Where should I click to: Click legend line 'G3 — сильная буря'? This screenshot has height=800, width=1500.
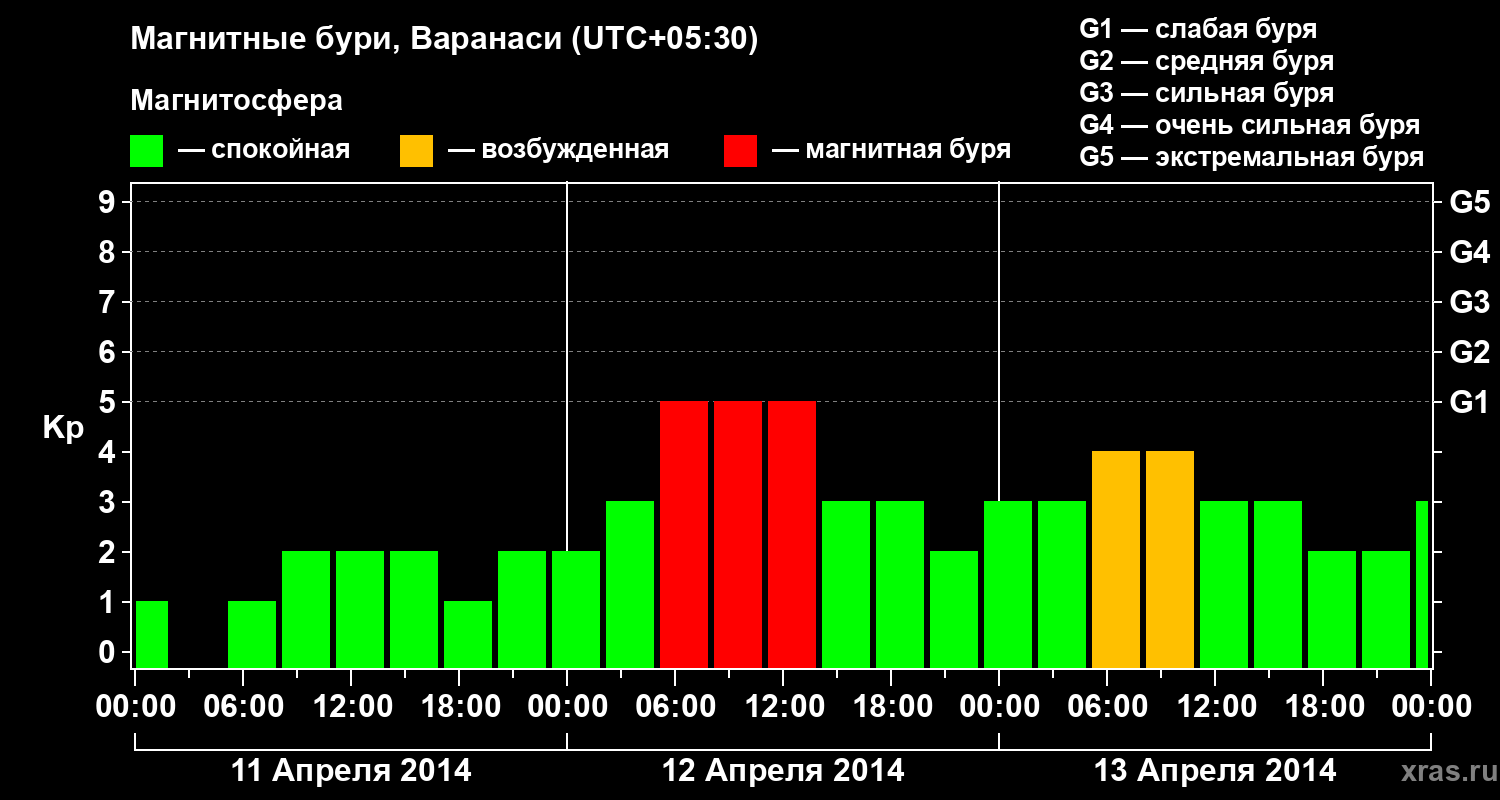(x=1206, y=93)
